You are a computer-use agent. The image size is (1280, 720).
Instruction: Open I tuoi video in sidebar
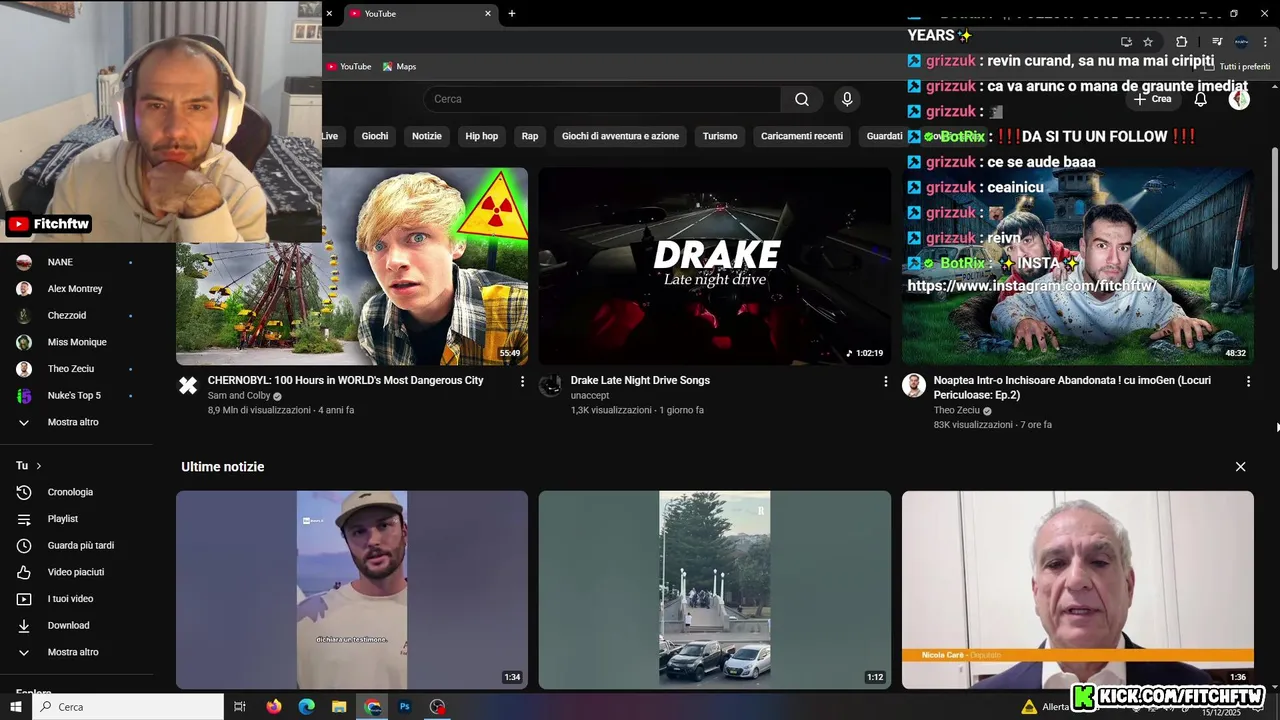70,599
